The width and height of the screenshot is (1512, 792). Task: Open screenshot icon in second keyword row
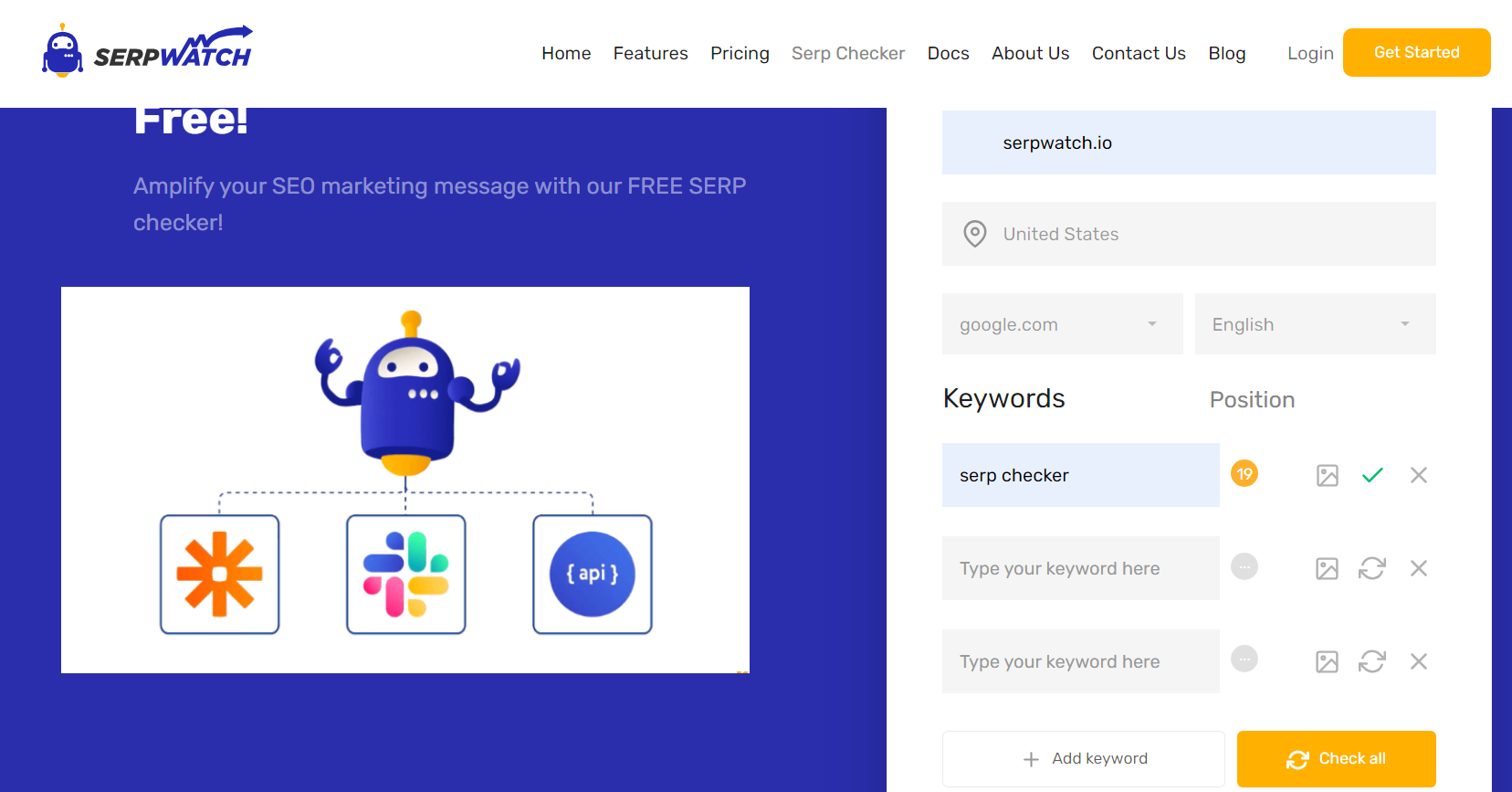(x=1328, y=568)
